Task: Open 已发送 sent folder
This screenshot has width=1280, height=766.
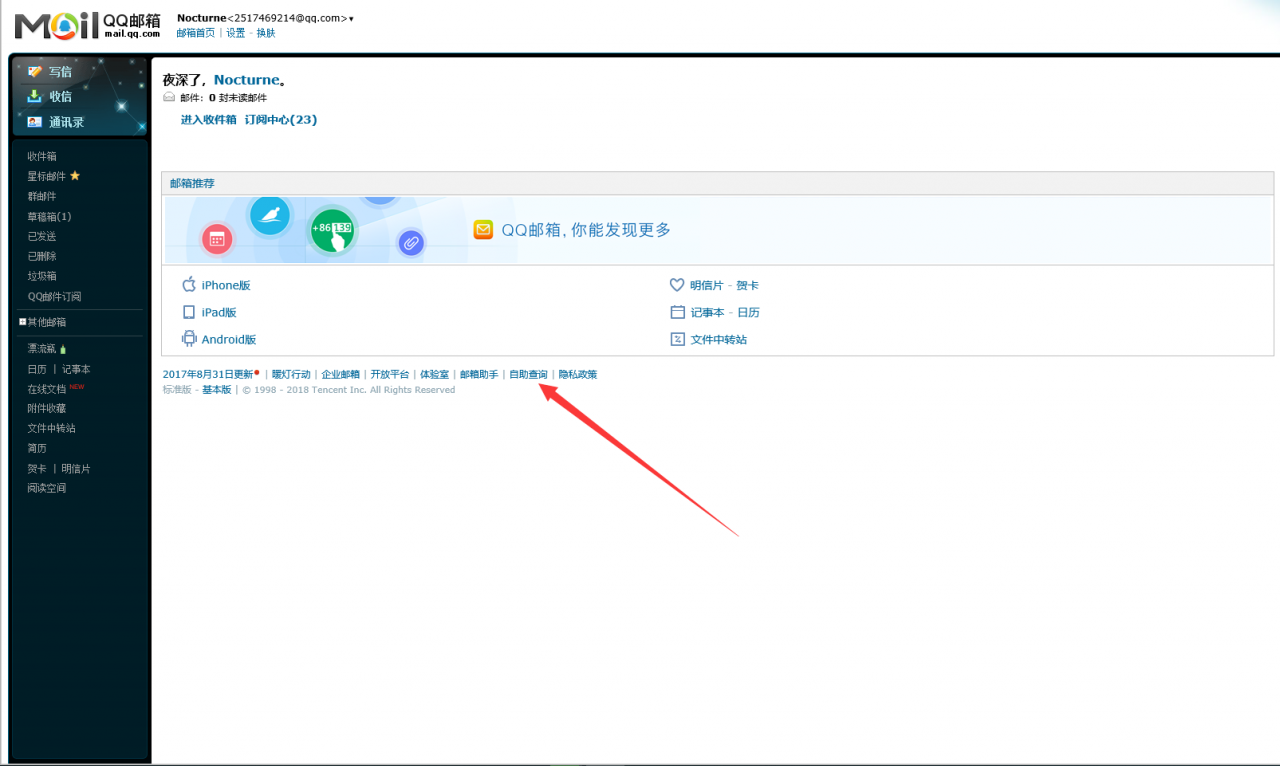Action: point(42,236)
